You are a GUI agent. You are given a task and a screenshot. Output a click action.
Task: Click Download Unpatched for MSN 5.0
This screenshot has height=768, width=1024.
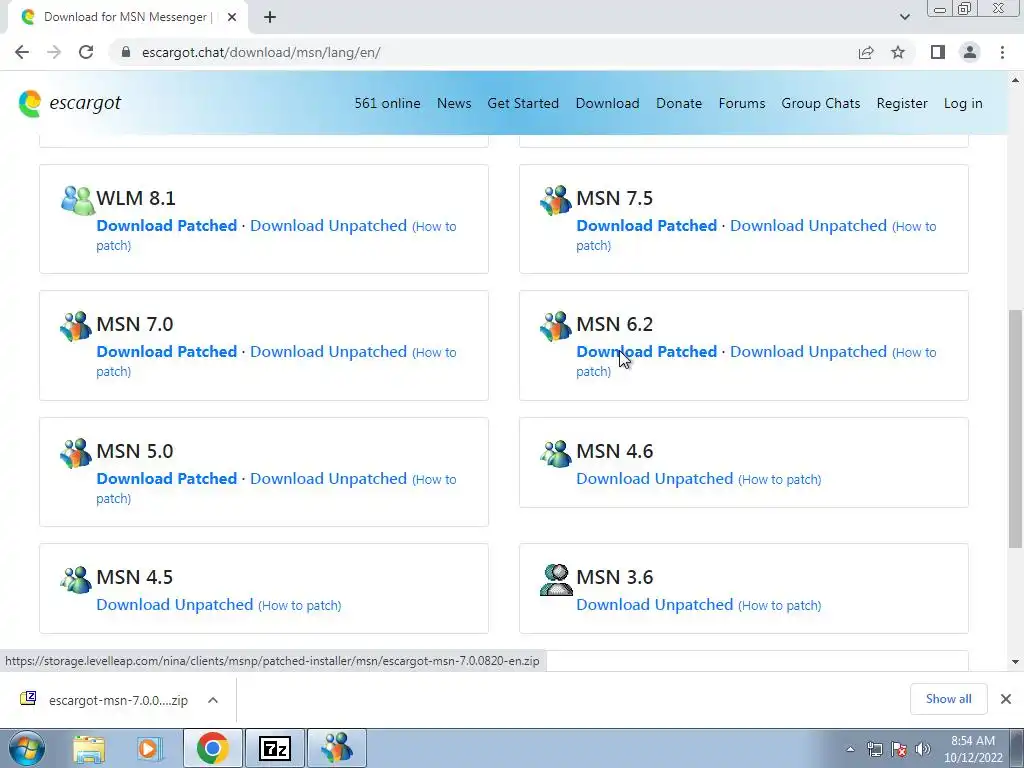(x=328, y=479)
